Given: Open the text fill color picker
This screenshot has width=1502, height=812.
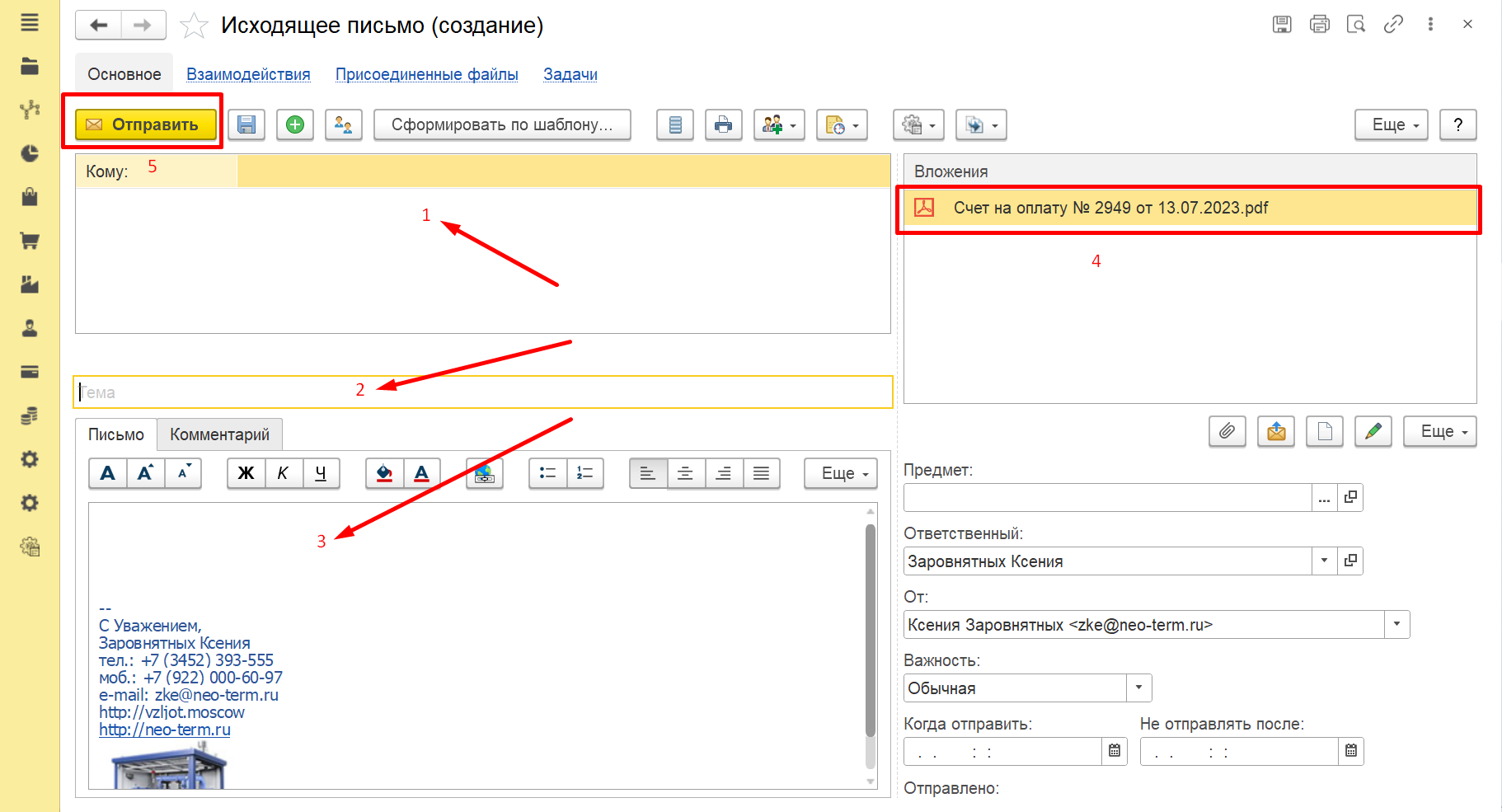Looking at the screenshot, I should [384, 473].
